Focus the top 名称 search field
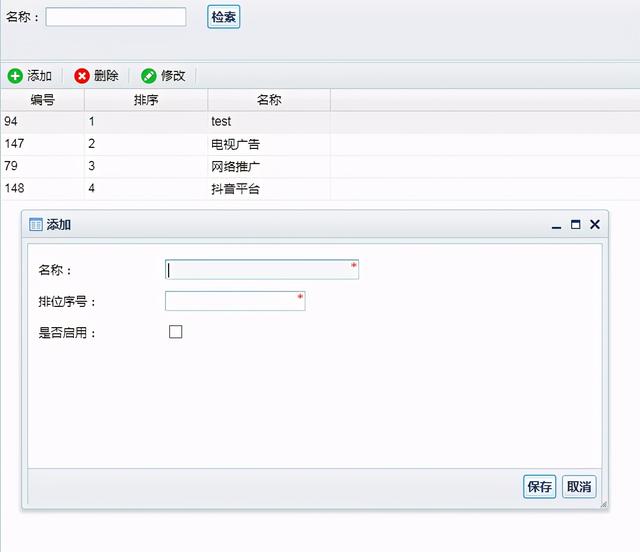Screen dimensions: 640x552 [116, 17]
